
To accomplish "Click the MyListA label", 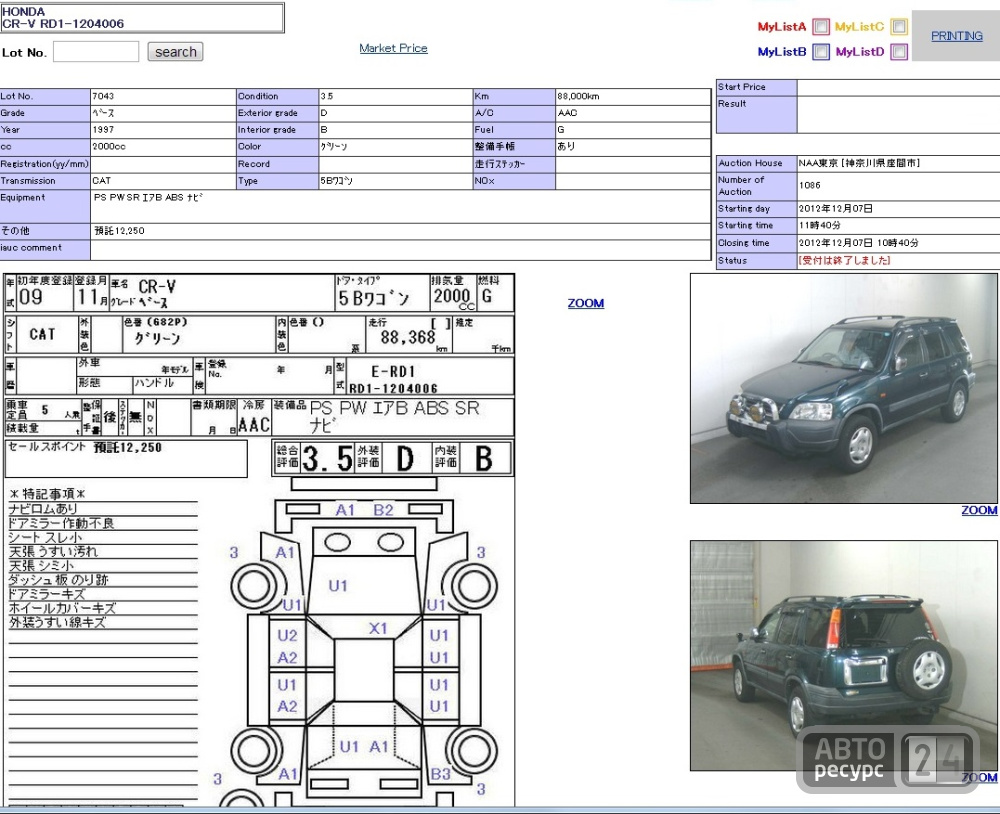I will 782,27.
